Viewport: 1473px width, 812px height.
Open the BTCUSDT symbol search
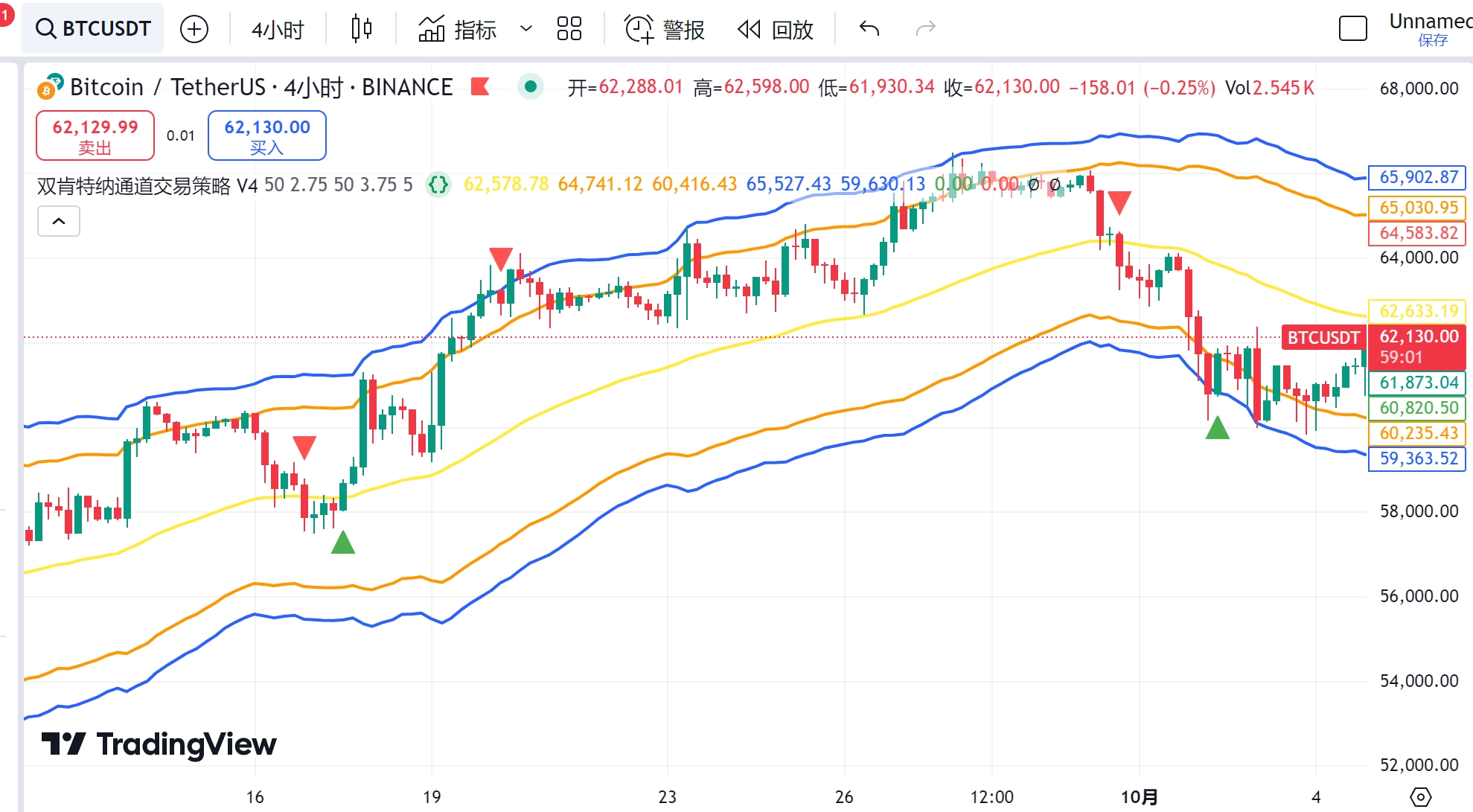[x=93, y=29]
